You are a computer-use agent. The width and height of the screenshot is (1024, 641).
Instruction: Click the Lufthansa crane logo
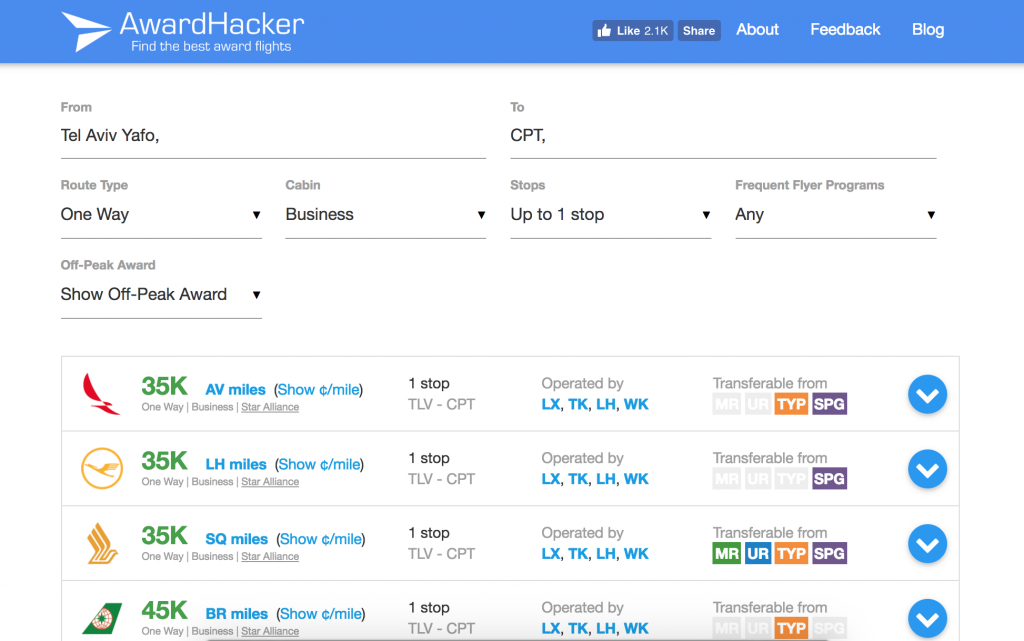(x=101, y=468)
